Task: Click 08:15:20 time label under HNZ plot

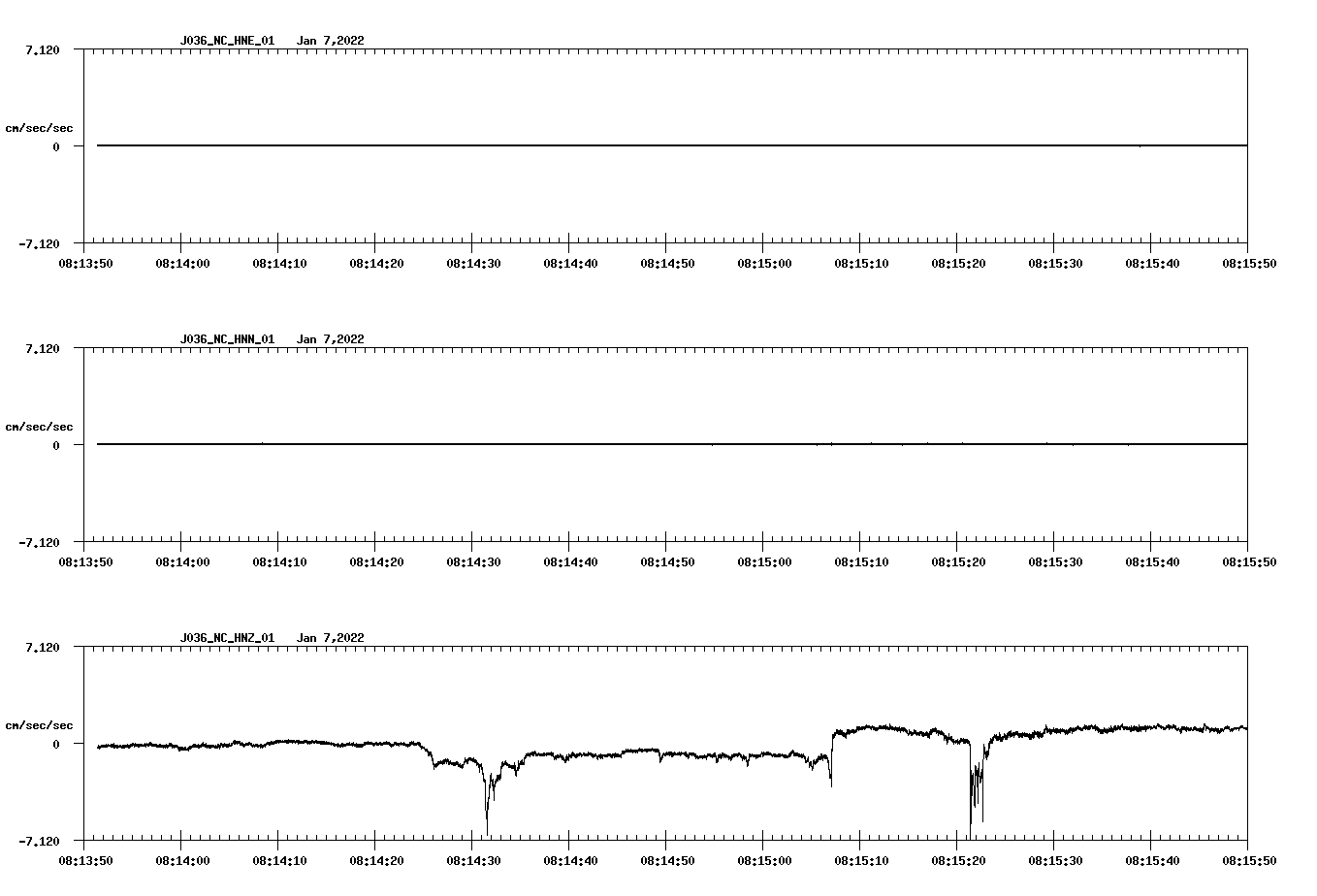Action: pos(958,860)
